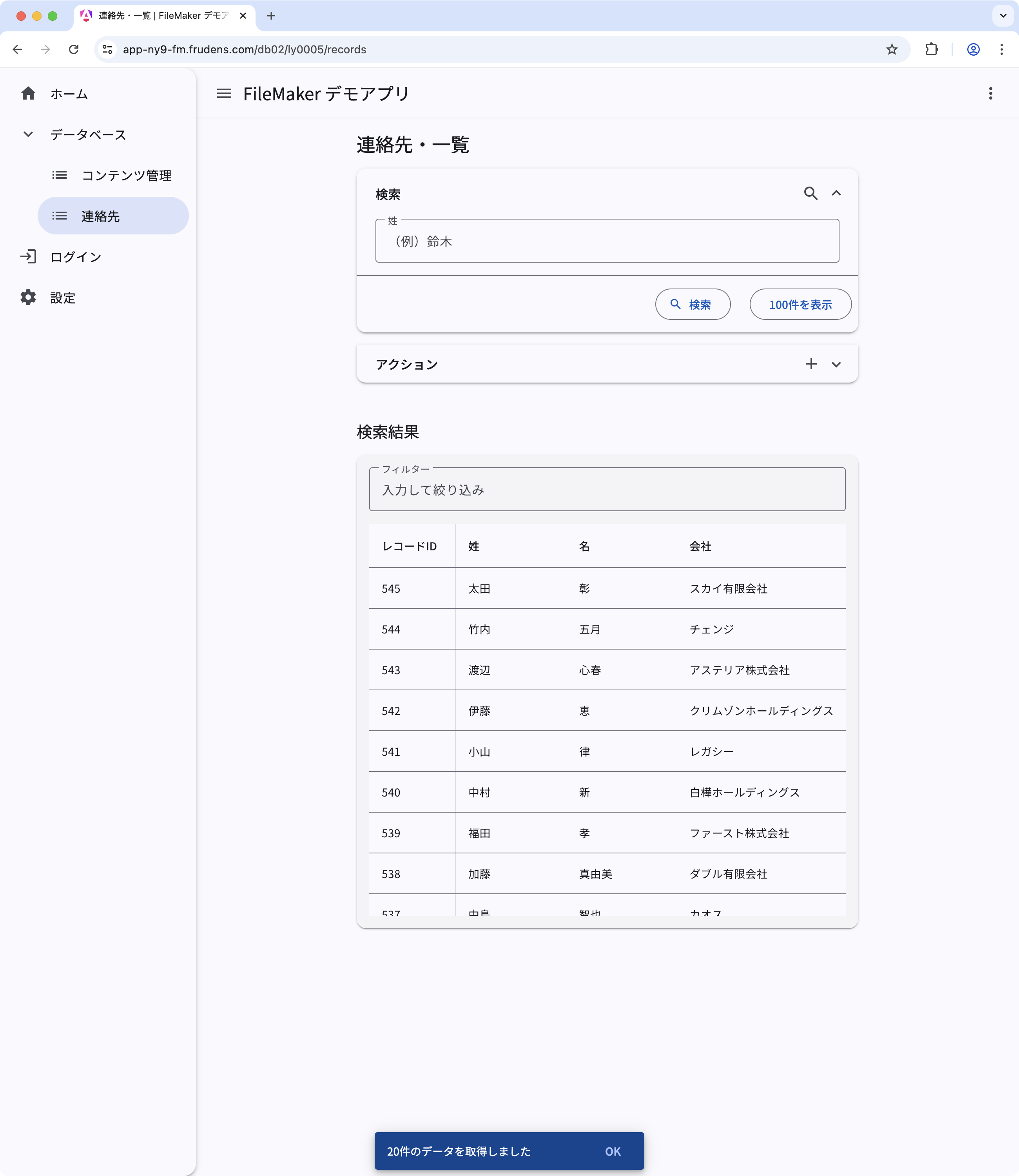Click the 白樺ホールディングス company cell

(x=745, y=793)
